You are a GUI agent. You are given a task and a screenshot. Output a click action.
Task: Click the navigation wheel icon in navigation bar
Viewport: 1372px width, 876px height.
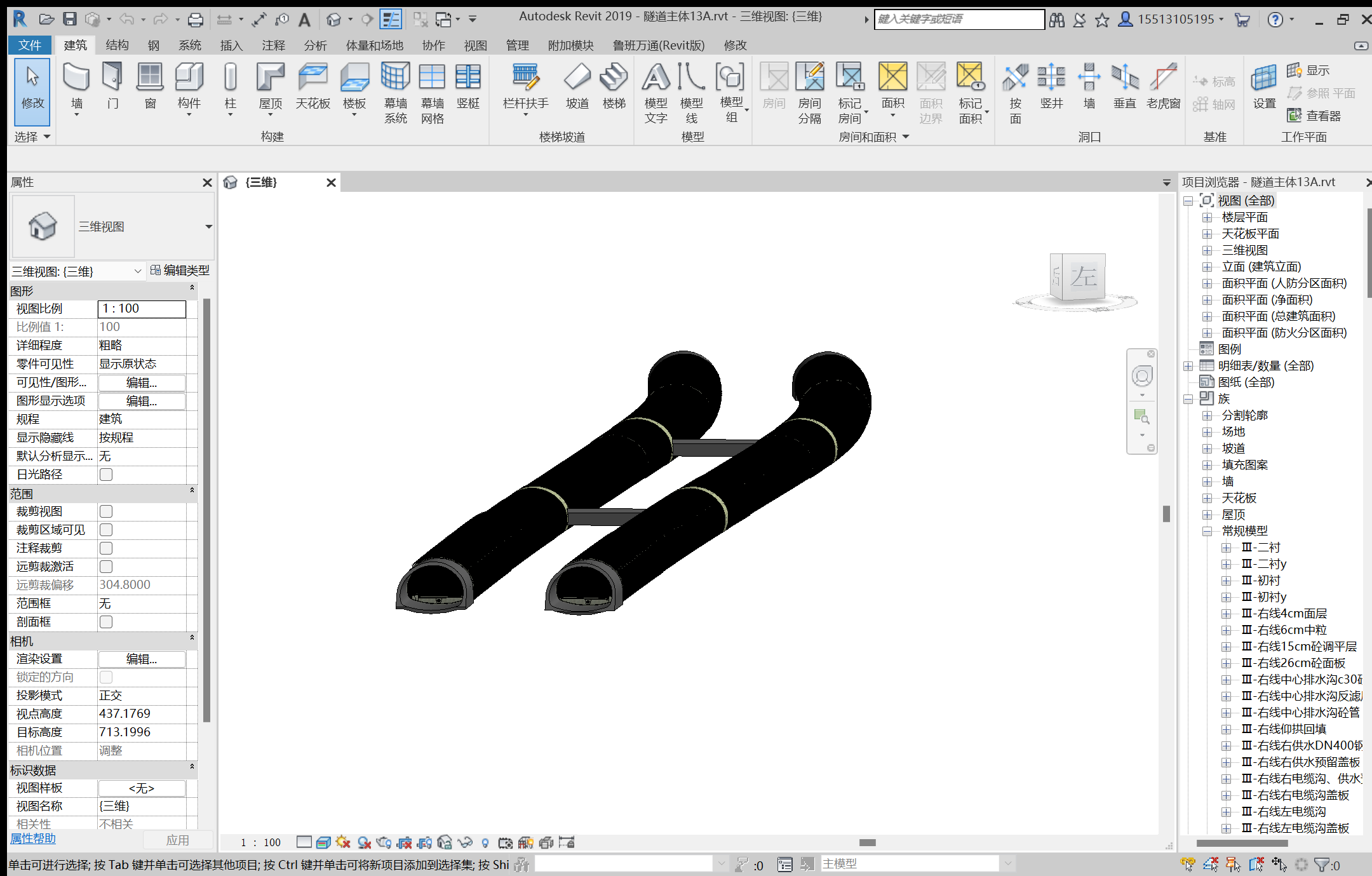[1142, 376]
